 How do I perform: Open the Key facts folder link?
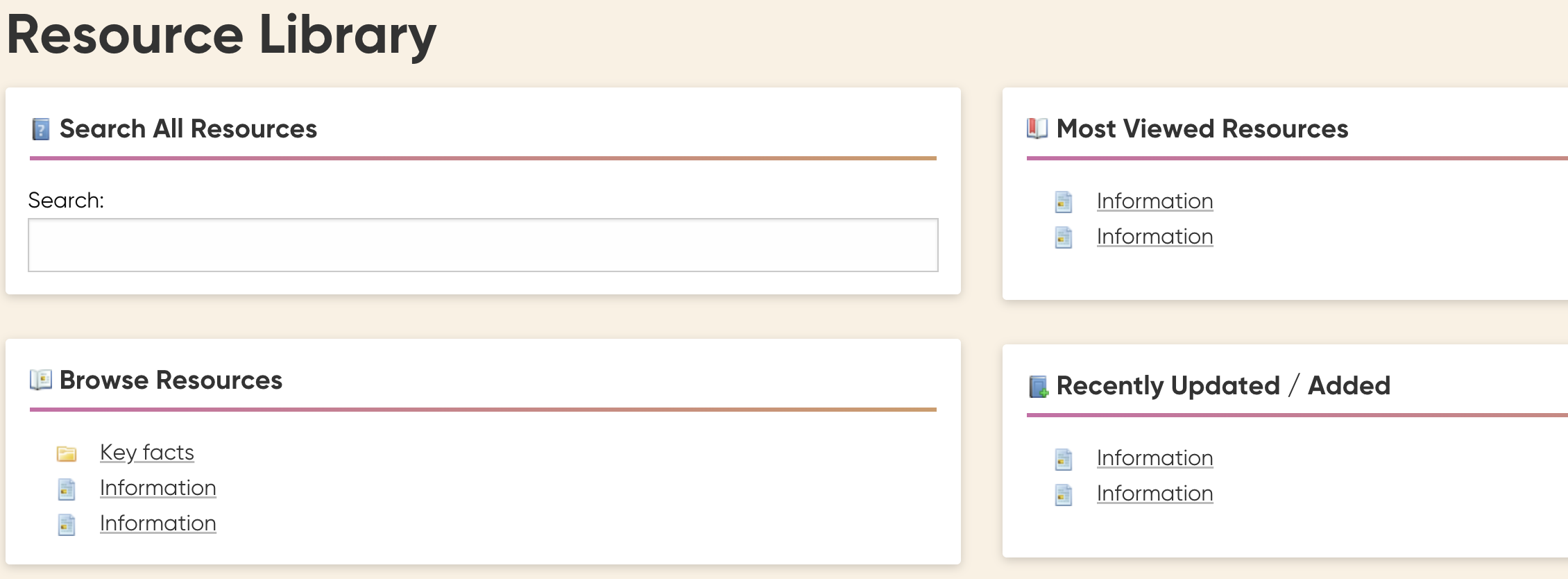[147, 453]
